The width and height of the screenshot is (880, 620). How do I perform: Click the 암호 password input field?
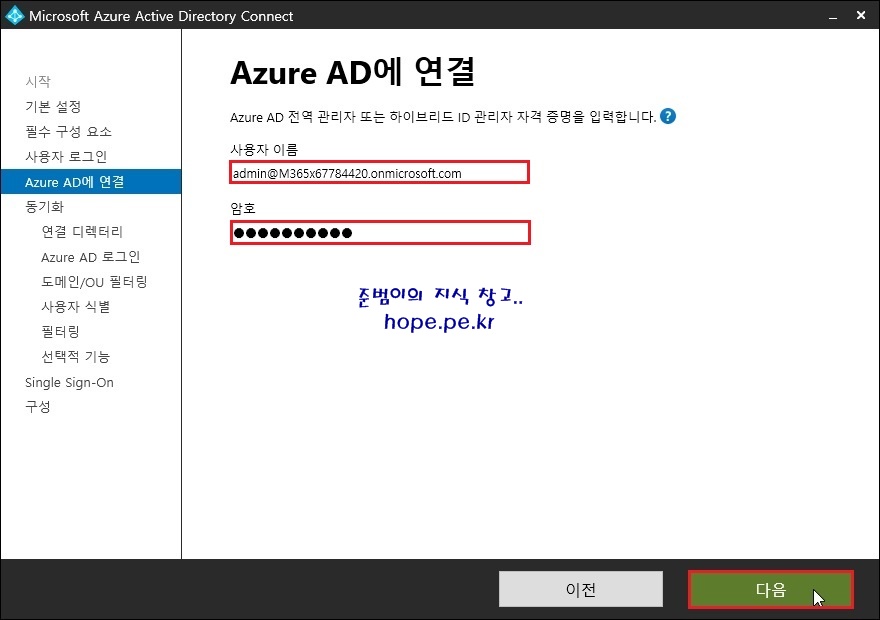pos(380,232)
